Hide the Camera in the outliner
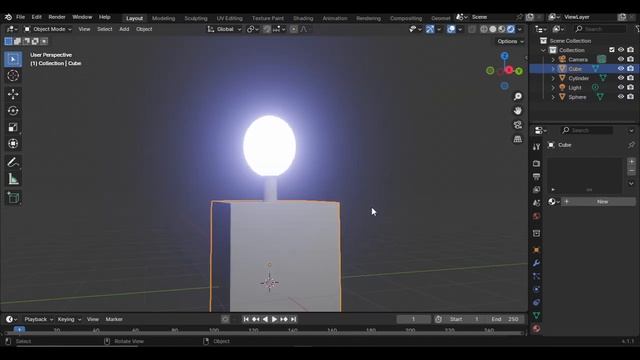The width and height of the screenshot is (640, 360). coord(621,59)
